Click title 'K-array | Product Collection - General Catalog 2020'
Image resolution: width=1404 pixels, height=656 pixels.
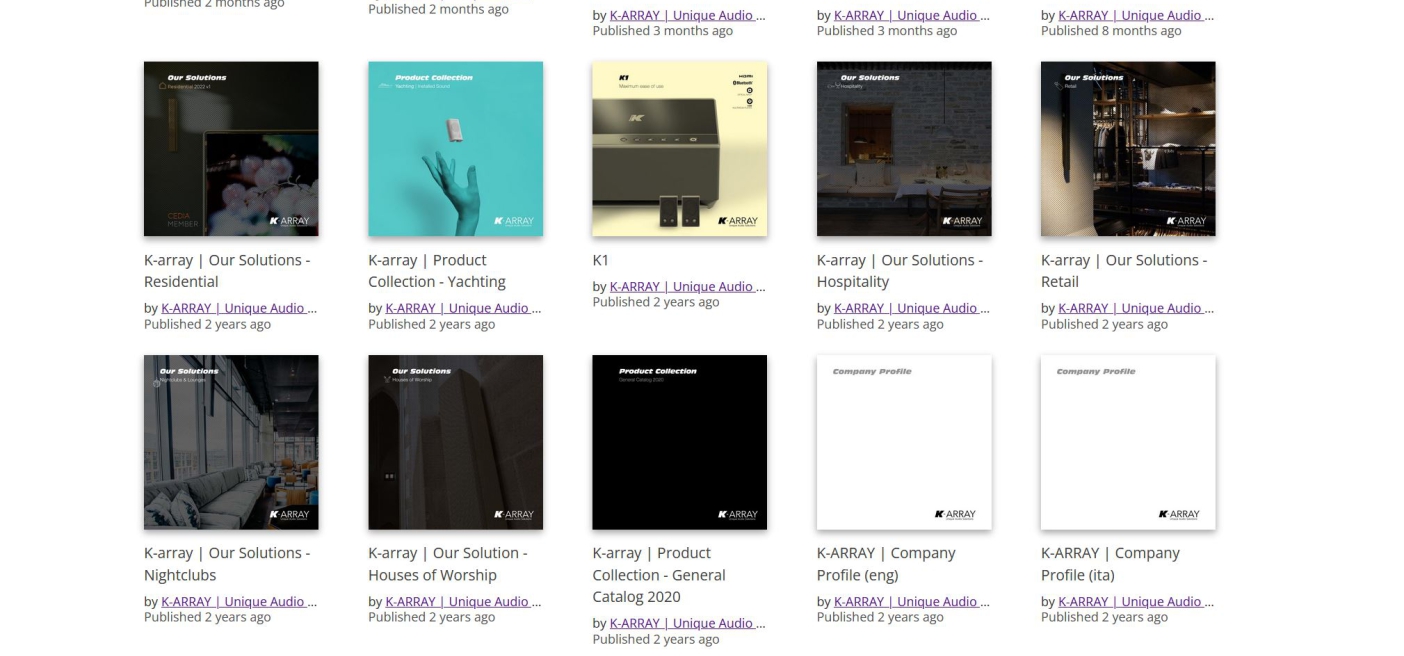tap(659, 575)
